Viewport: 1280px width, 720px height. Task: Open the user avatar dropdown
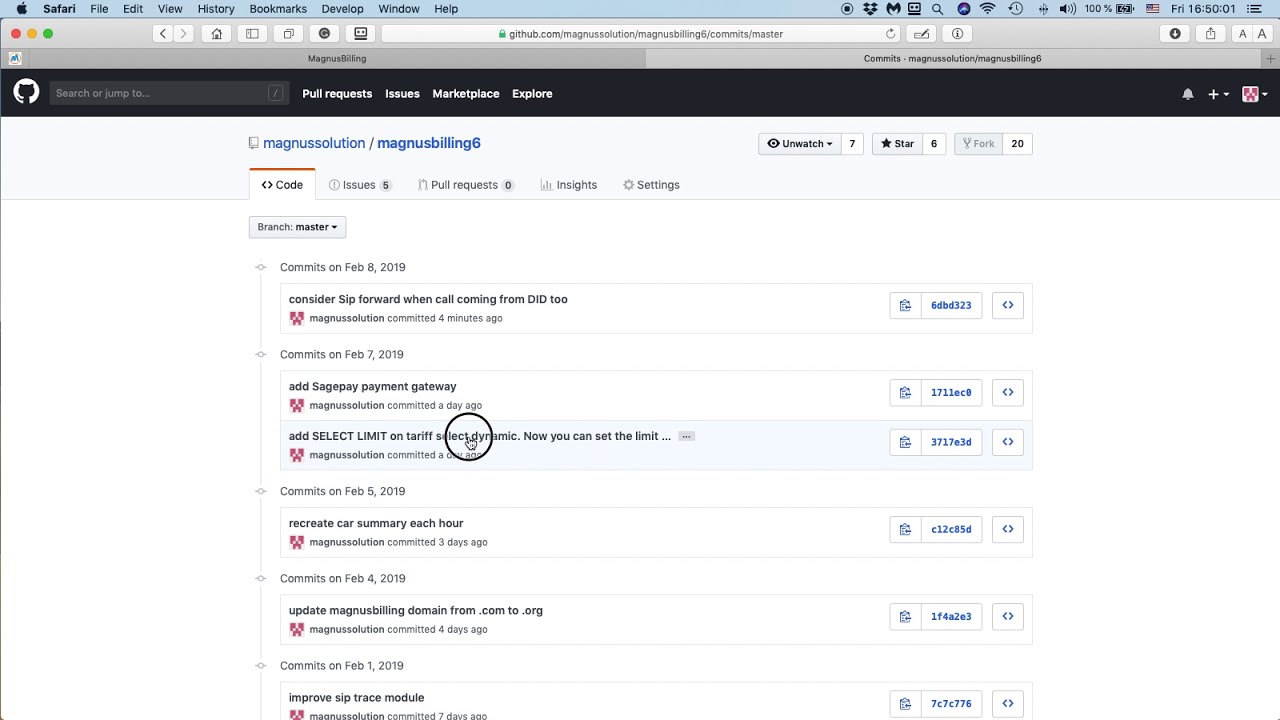tap(1255, 94)
